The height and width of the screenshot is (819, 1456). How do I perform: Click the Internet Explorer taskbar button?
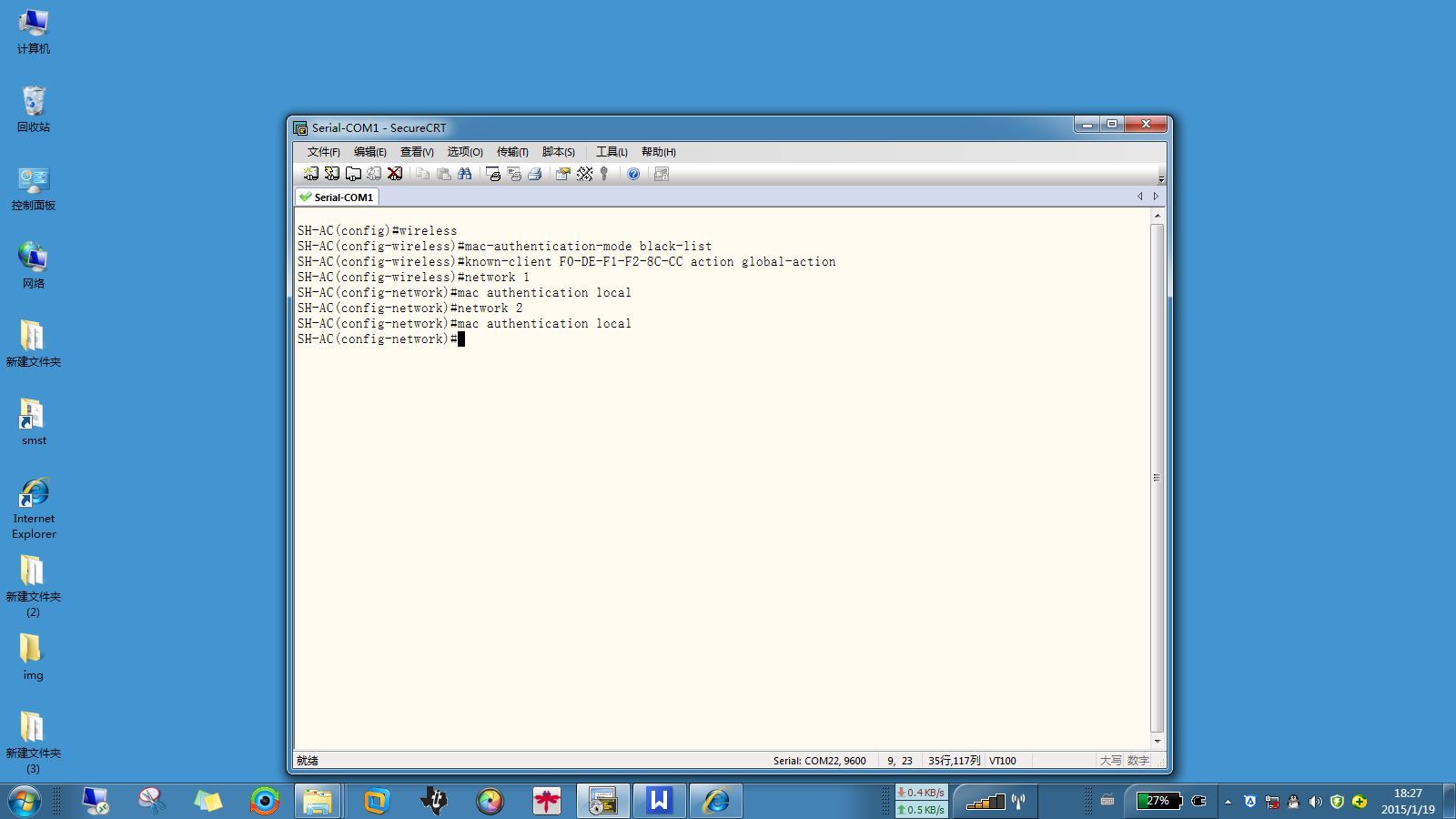pyautogui.click(x=715, y=801)
